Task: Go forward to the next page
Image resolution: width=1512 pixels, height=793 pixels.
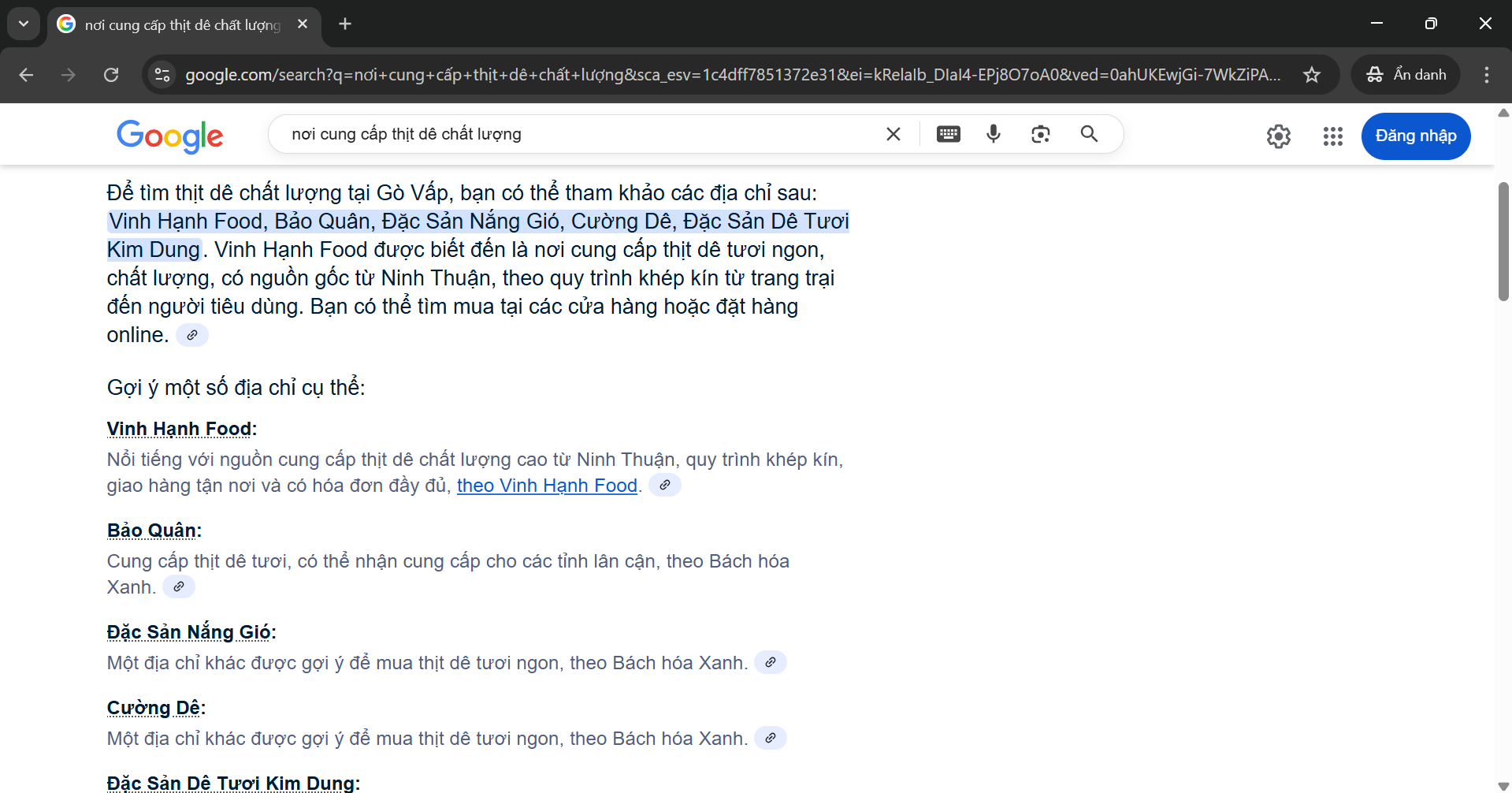Action: pos(69,75)
